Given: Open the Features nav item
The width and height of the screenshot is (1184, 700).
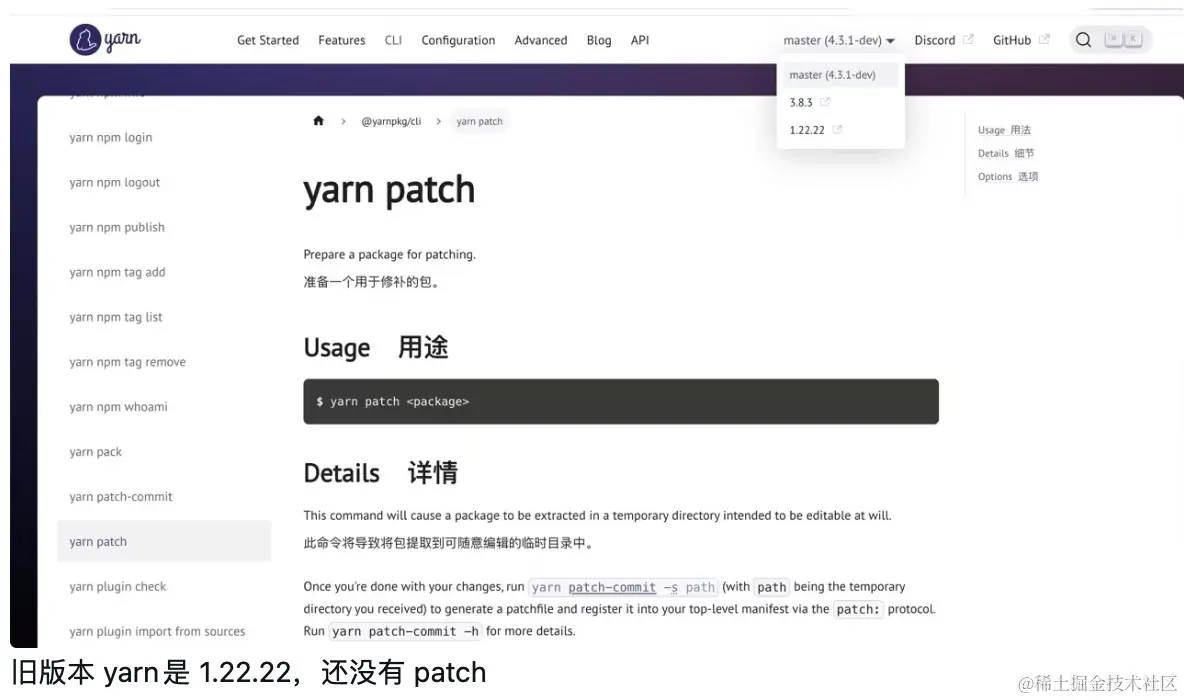Looking at the screenshot, I should tap(341, 40).
